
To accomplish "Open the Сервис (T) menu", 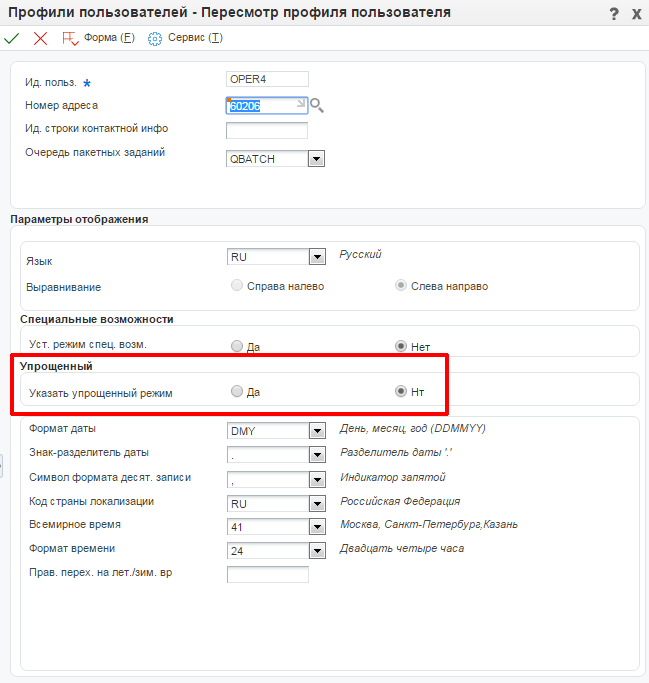I will [x=194, y=38].
